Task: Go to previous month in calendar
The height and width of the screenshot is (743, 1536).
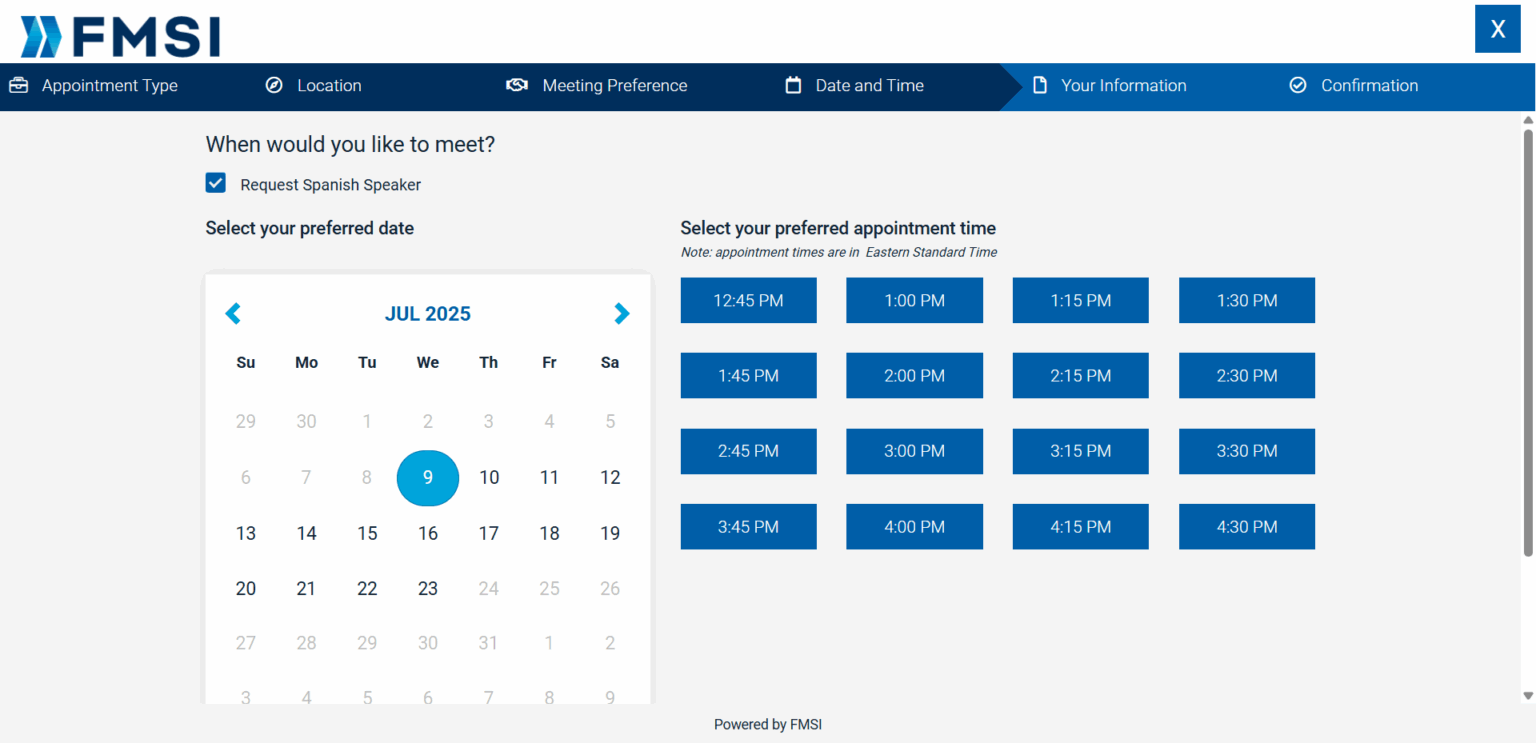Action: click(x=233, y=314)
